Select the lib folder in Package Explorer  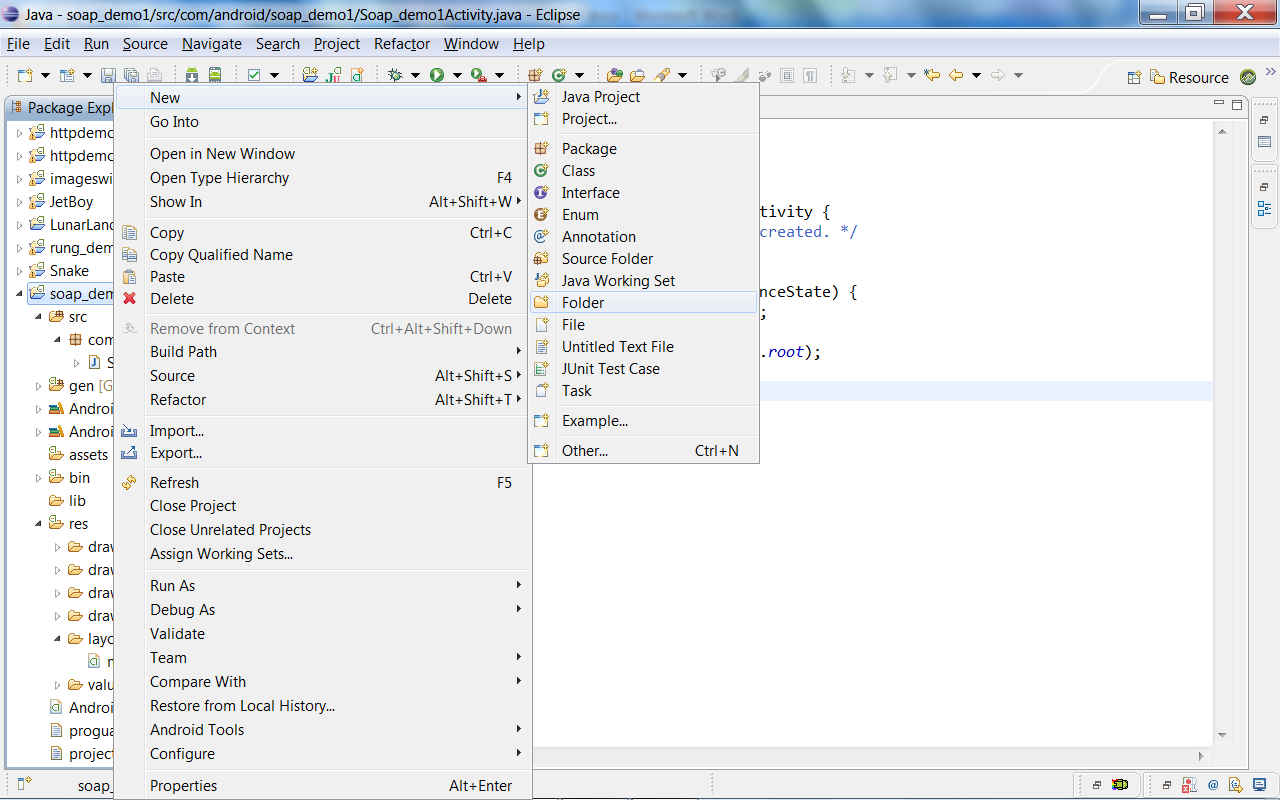click(67, 500)
